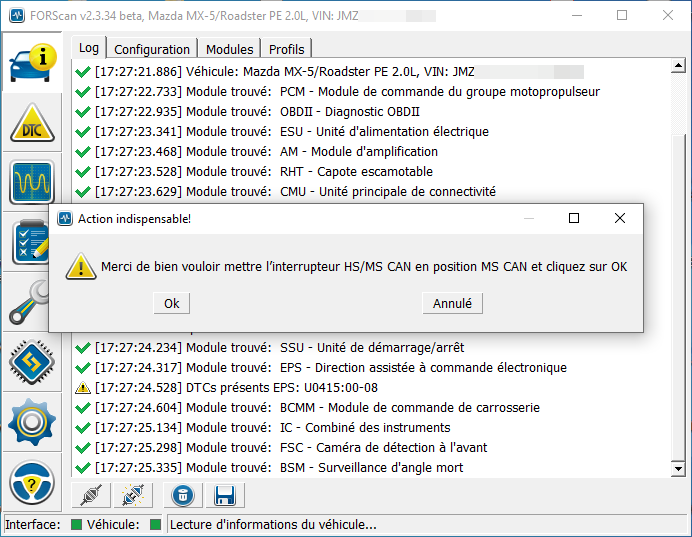692x537 pixels.
Task: Click the warning triangle icon in dialog
Action: 81,267
